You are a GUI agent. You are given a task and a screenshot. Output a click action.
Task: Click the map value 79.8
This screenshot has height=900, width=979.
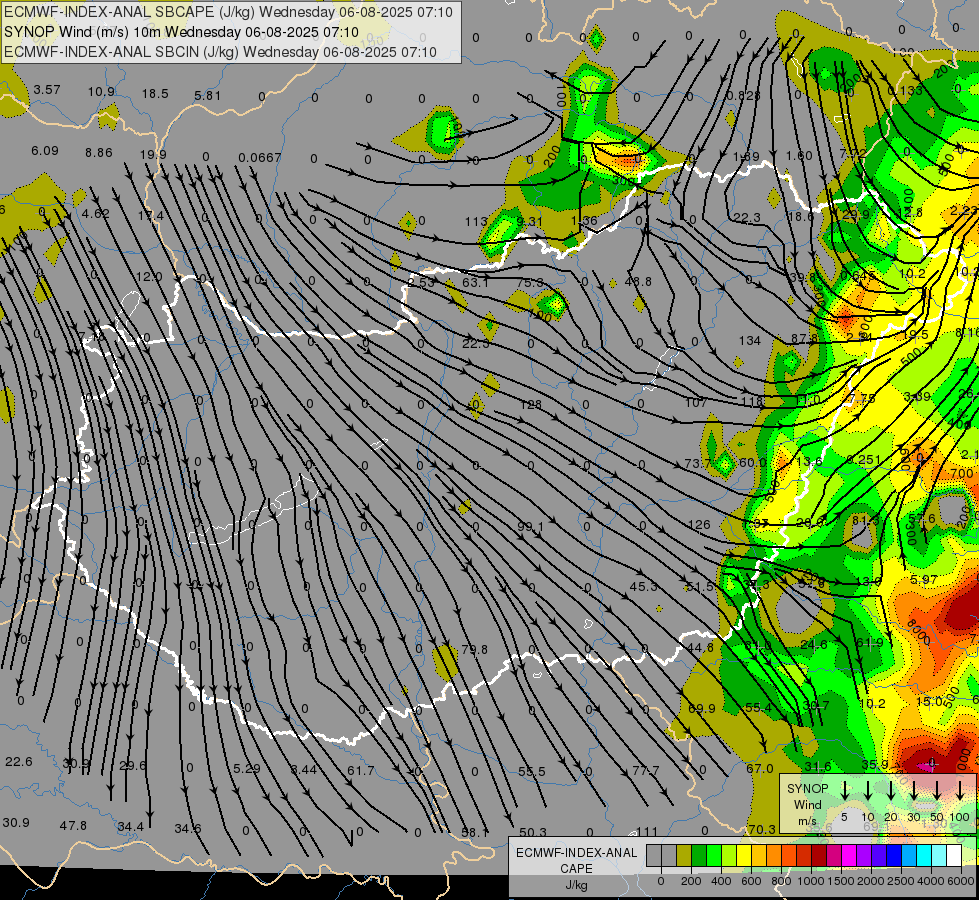pos(475,650)
